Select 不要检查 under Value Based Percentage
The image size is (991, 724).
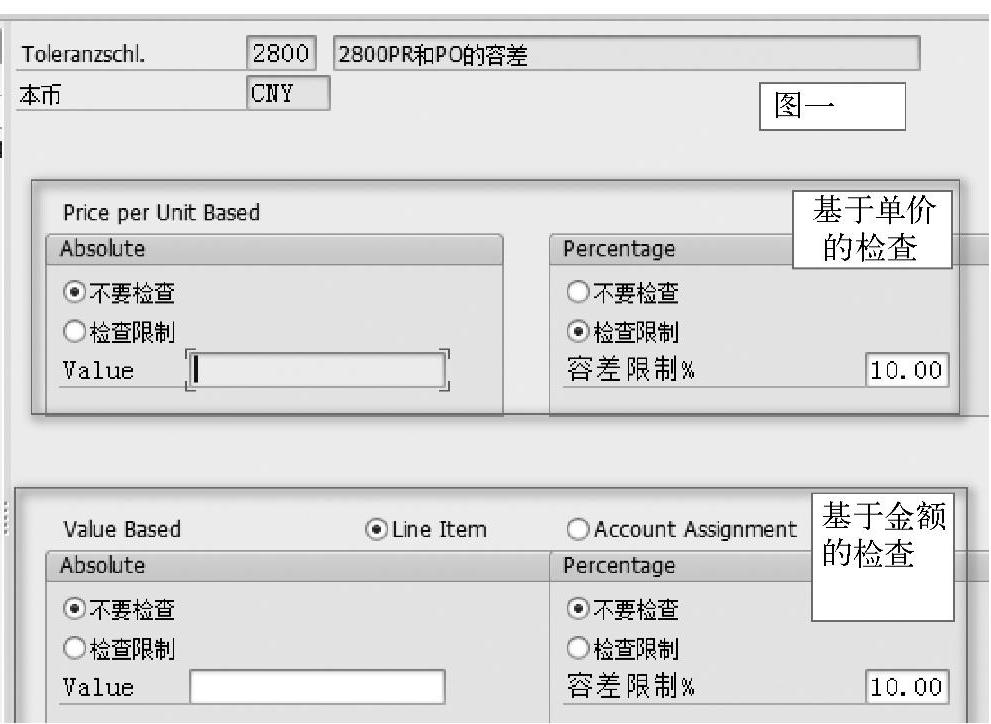(578, 609)
